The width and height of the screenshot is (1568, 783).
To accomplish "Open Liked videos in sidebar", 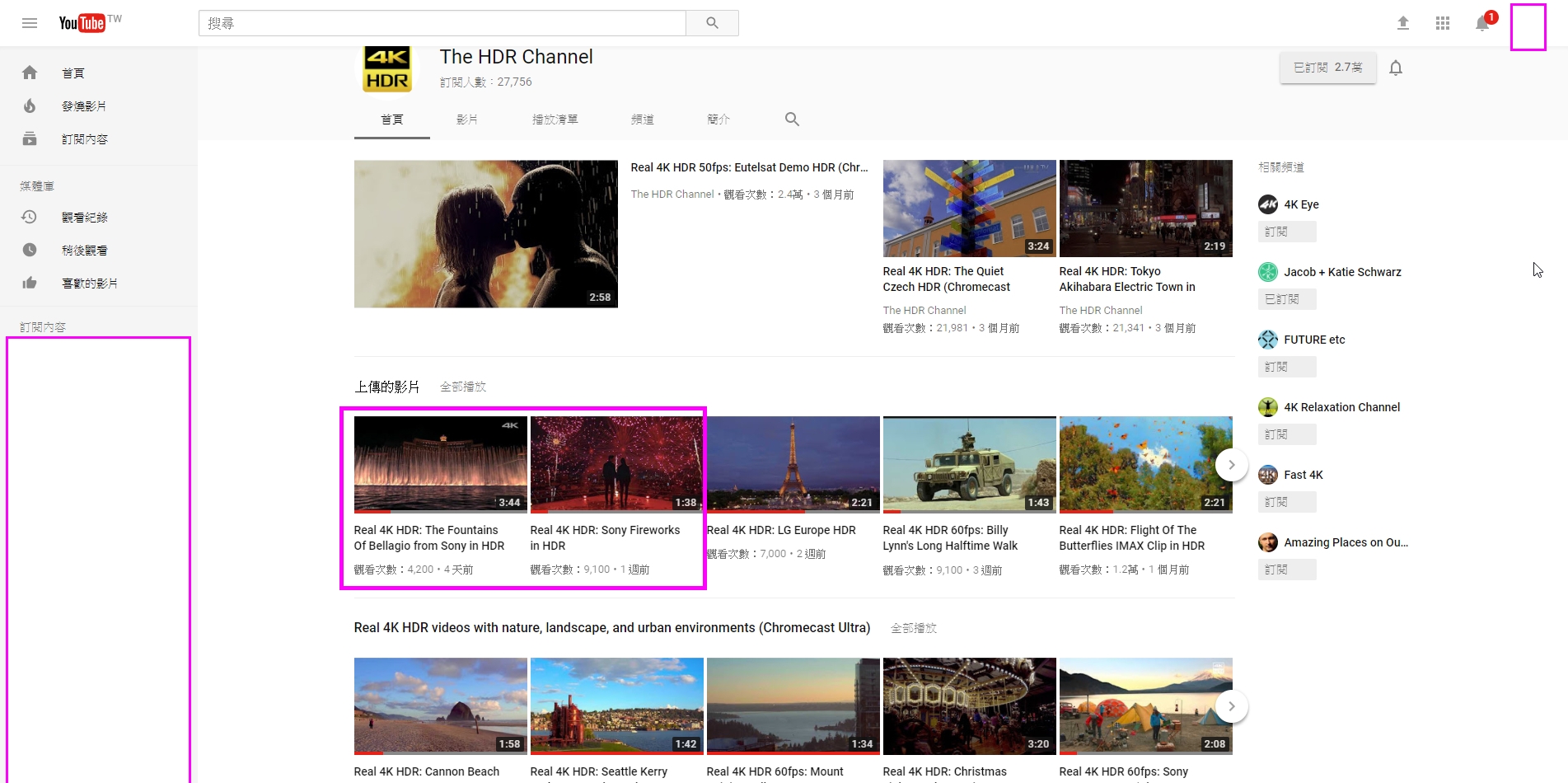I will pos(99,283).
